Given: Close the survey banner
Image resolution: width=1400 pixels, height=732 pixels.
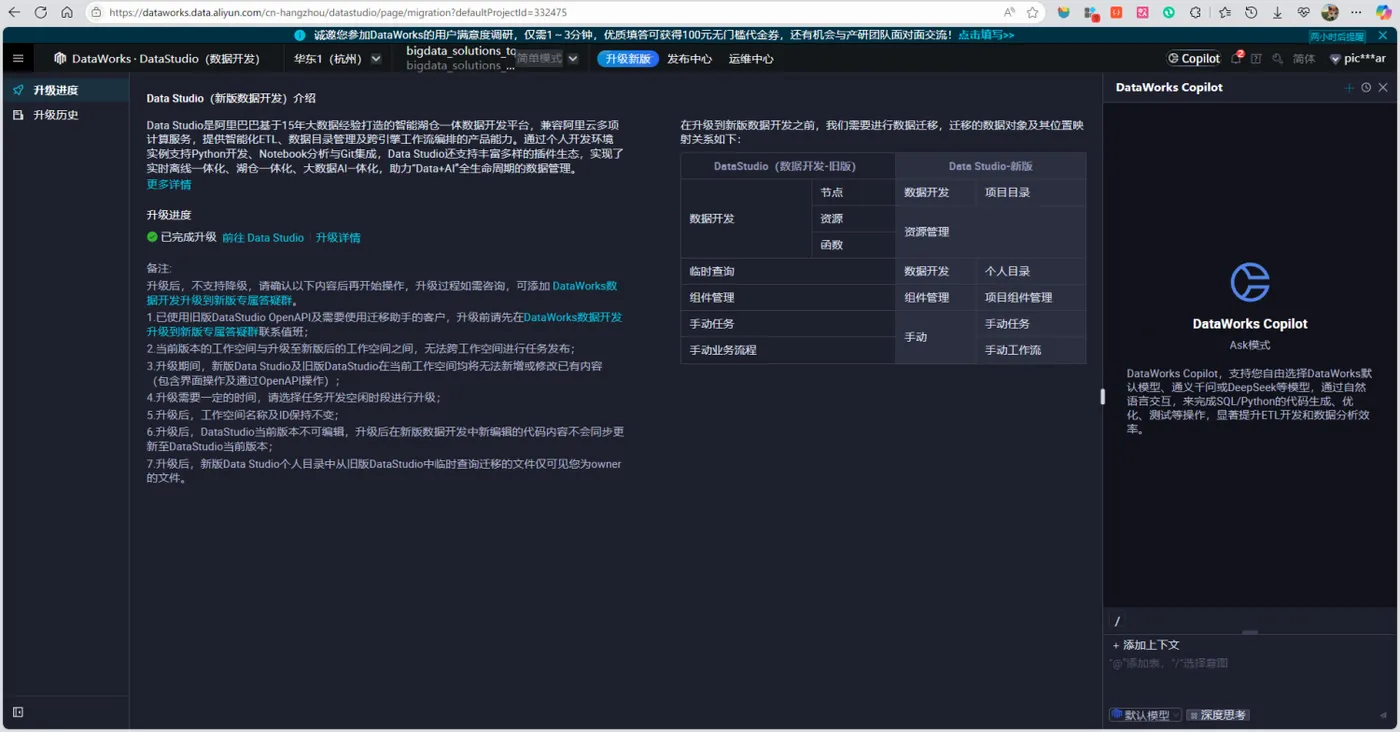Looking at the screenshot, I should click(1384, 36).
